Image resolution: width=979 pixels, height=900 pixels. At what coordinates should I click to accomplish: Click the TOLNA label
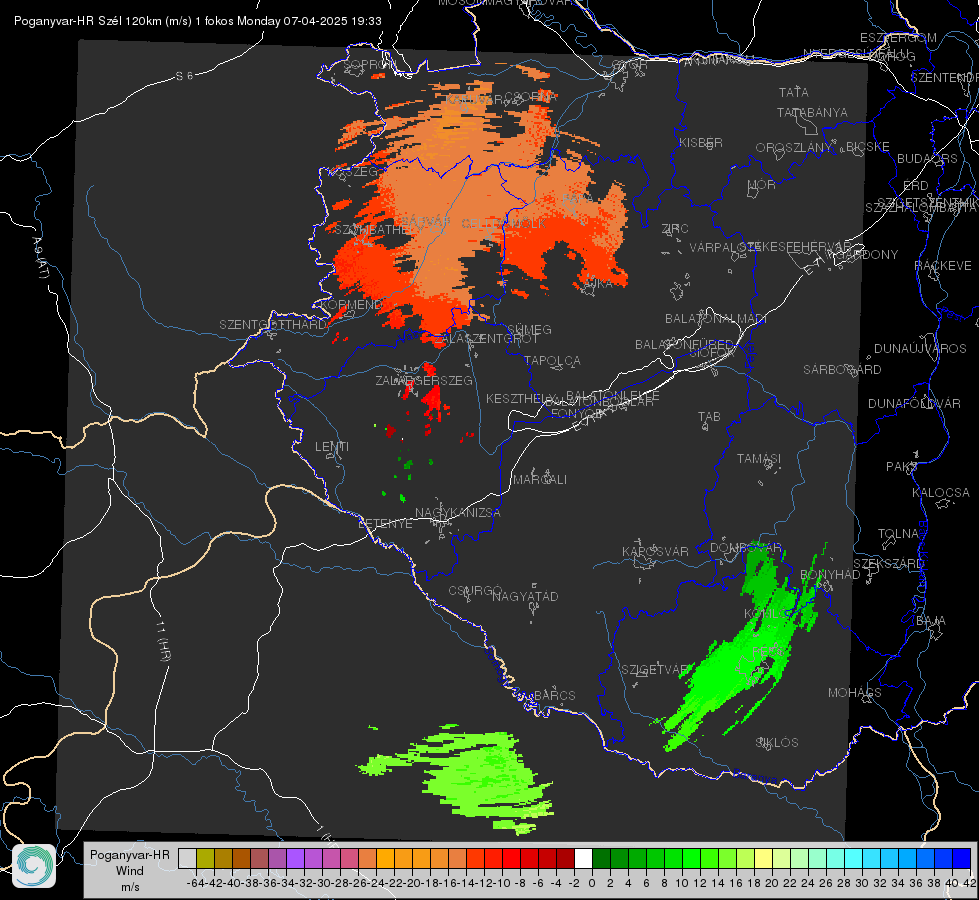pos(898,533)
